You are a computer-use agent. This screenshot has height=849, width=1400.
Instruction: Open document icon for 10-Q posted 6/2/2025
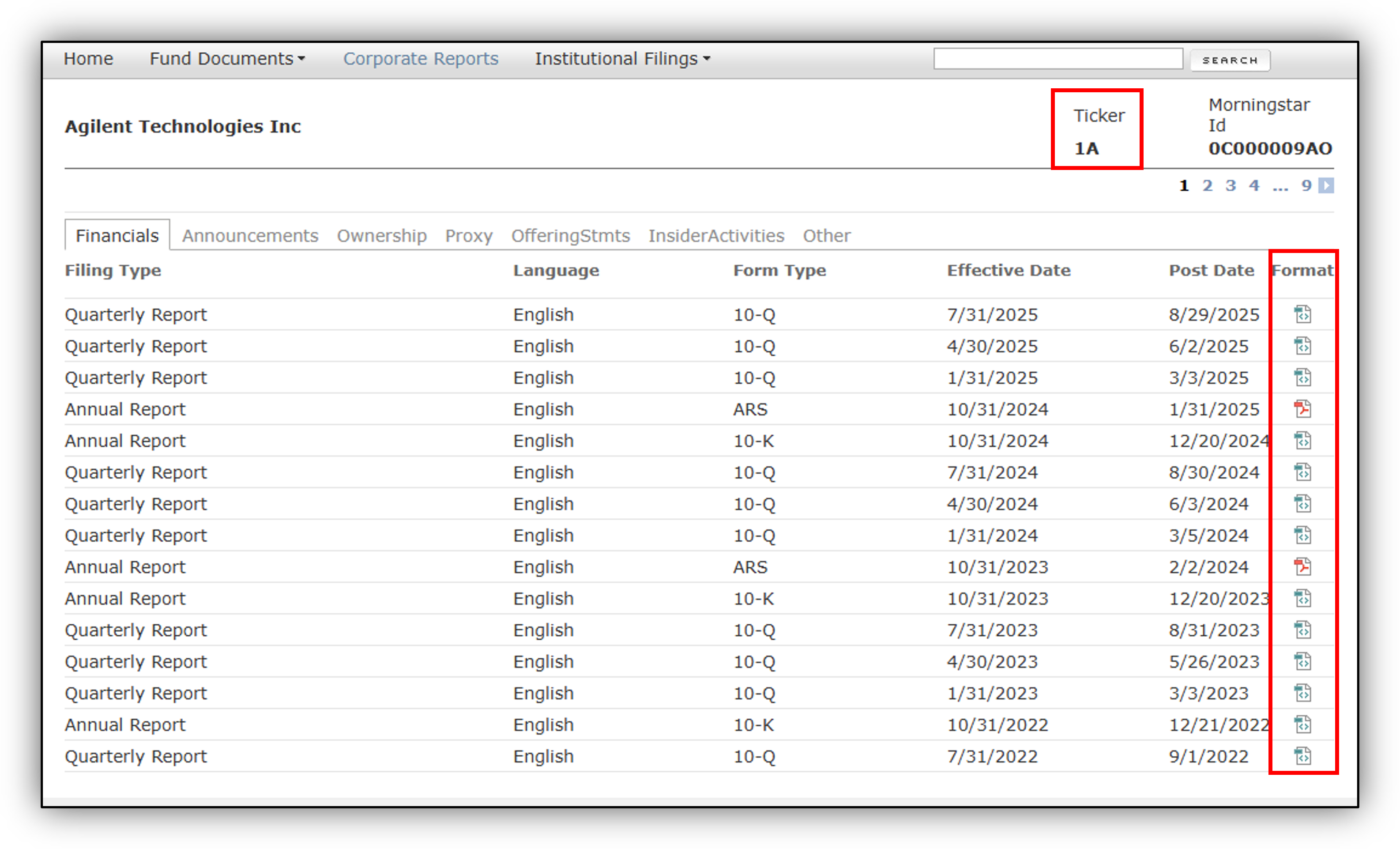[x=1302, y=346]
